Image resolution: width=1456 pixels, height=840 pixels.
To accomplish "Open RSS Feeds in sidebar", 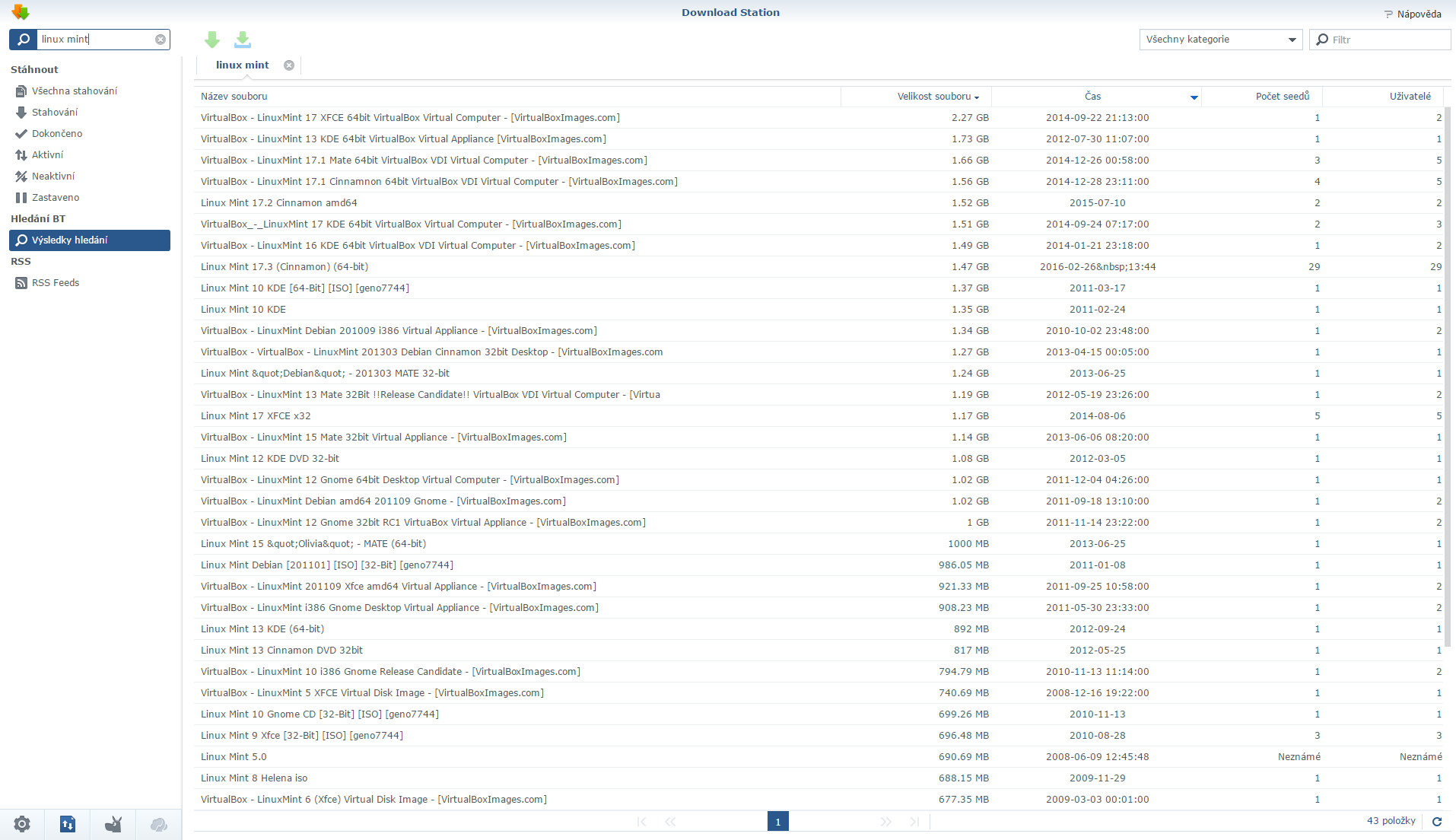I will click(56, 283).
